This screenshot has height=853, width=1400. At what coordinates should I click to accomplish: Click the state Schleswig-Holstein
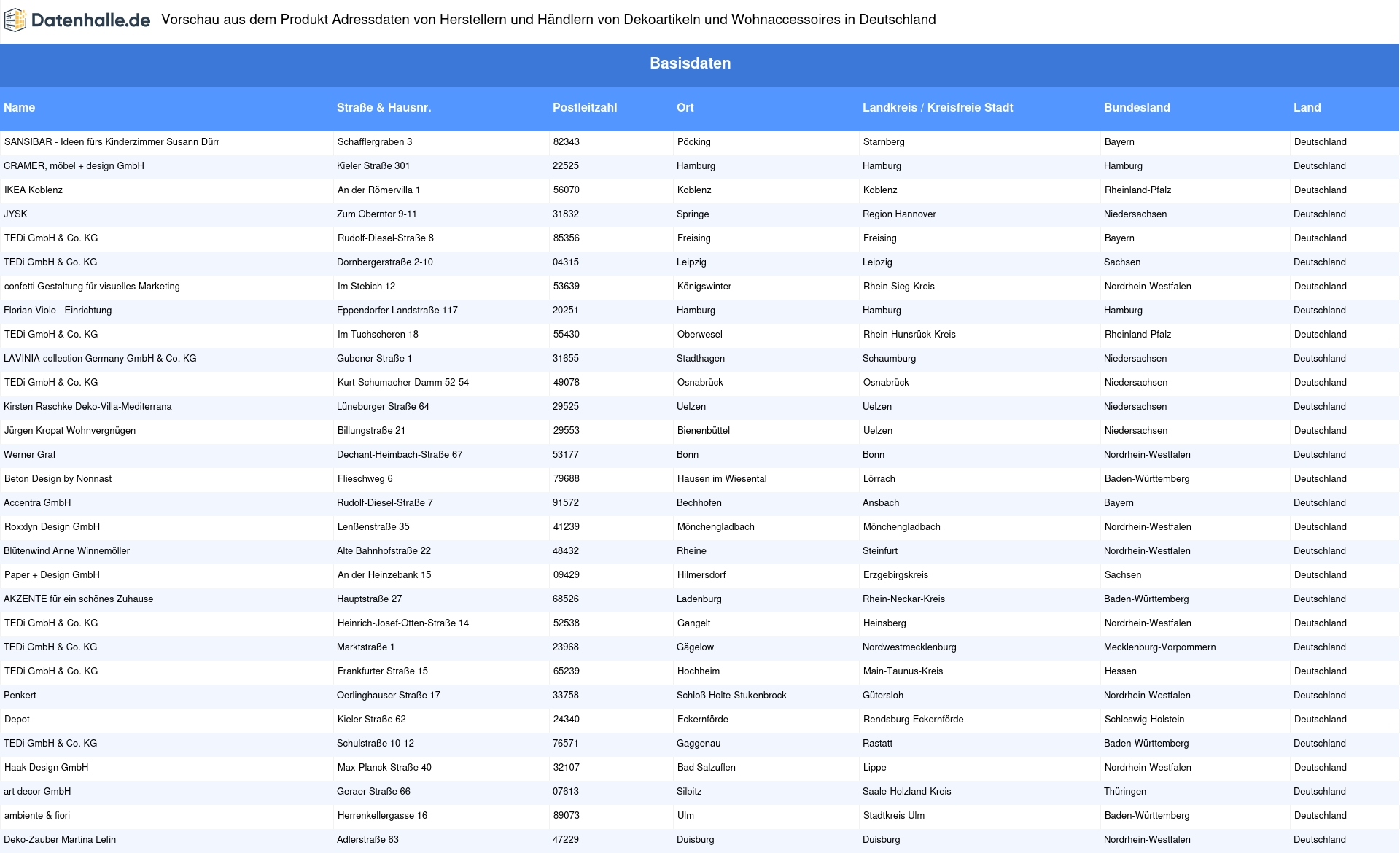coord(1144,719)
